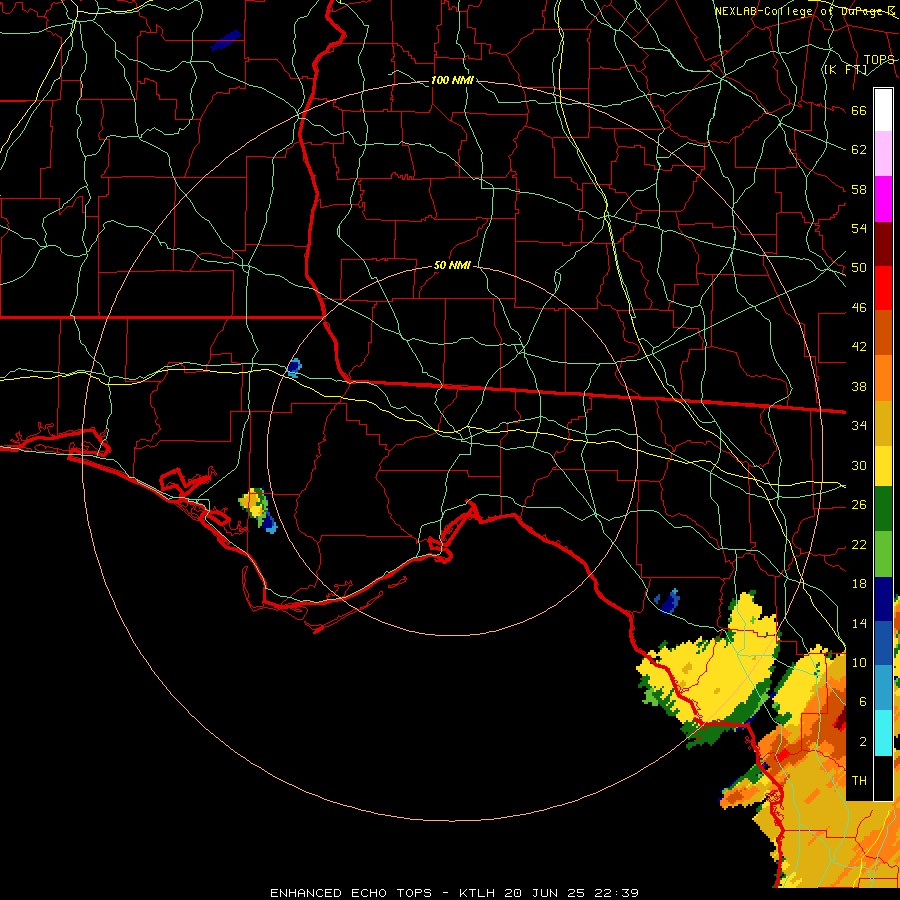The height and width of the screenshot is (900, 900).
Task: Click the legend value 66
Action: [859, 110]
